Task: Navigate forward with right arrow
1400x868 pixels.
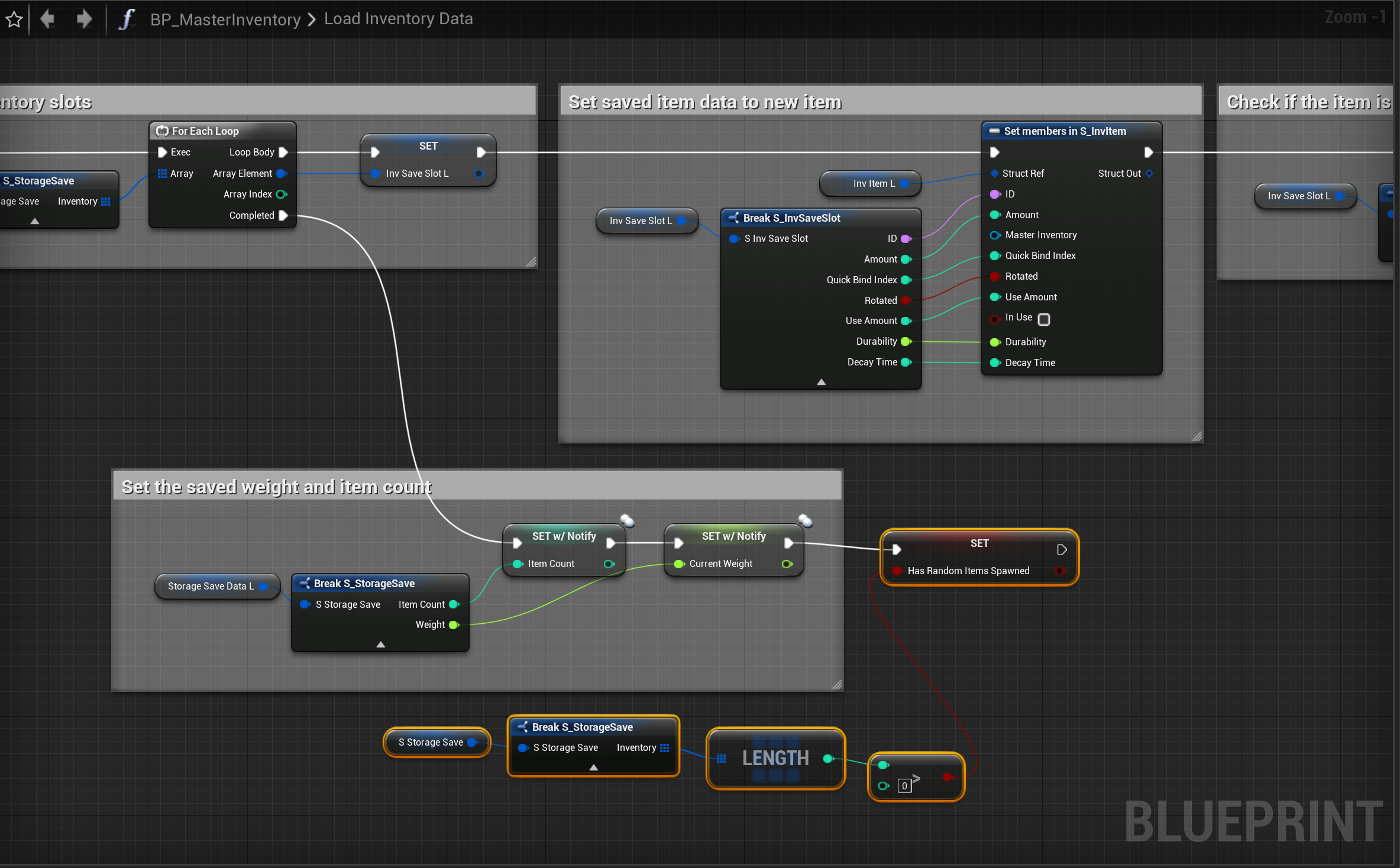Action: click(84, 19)
